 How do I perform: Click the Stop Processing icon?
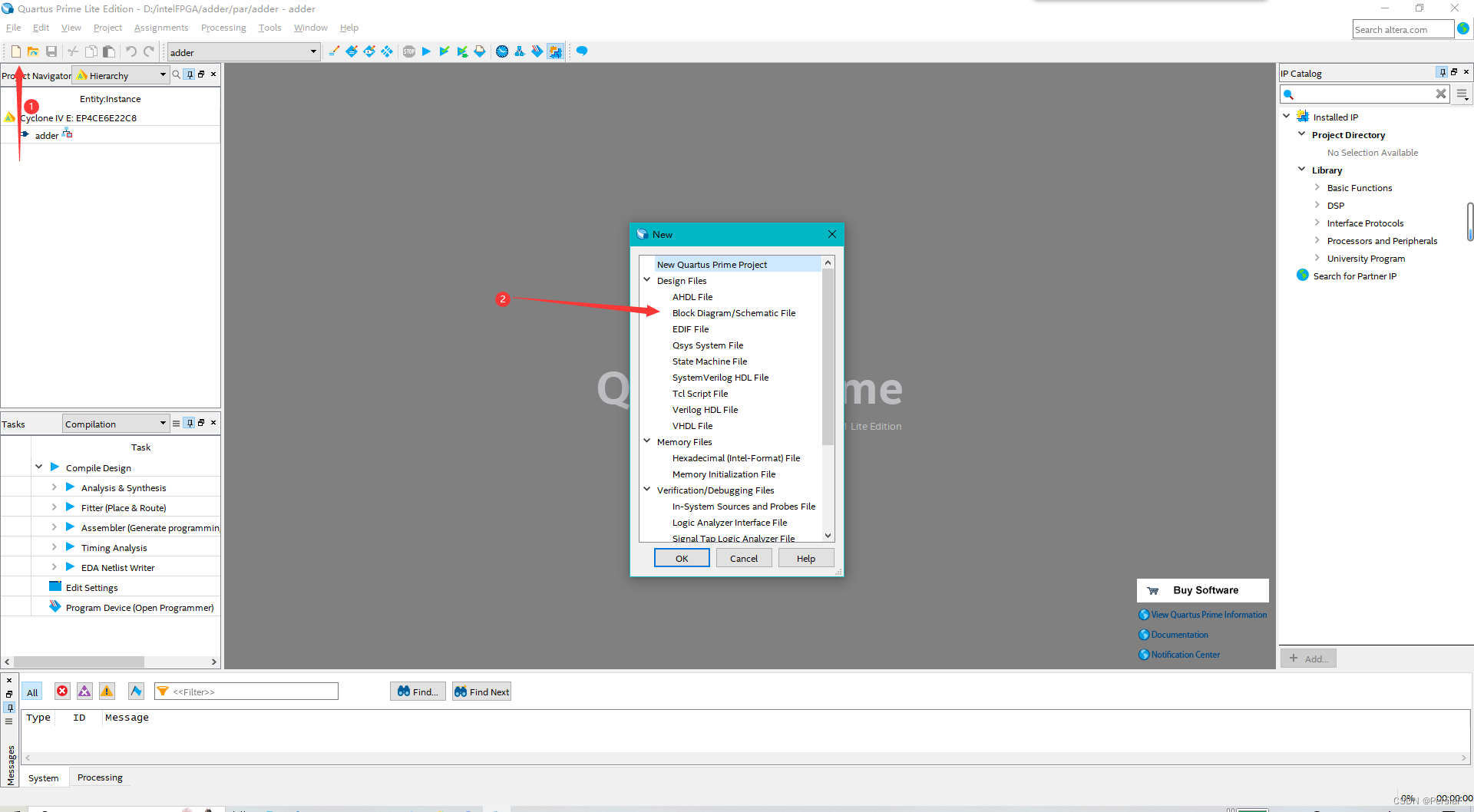pyautogui.click(x=409, y=51)
